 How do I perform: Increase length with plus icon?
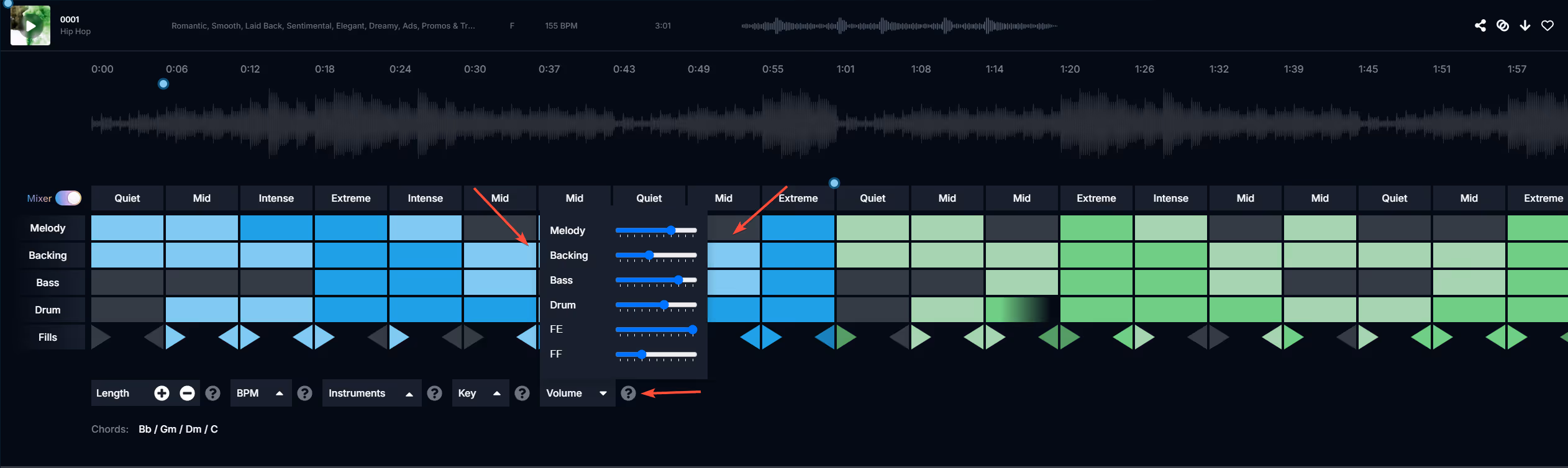coord(162,393)
